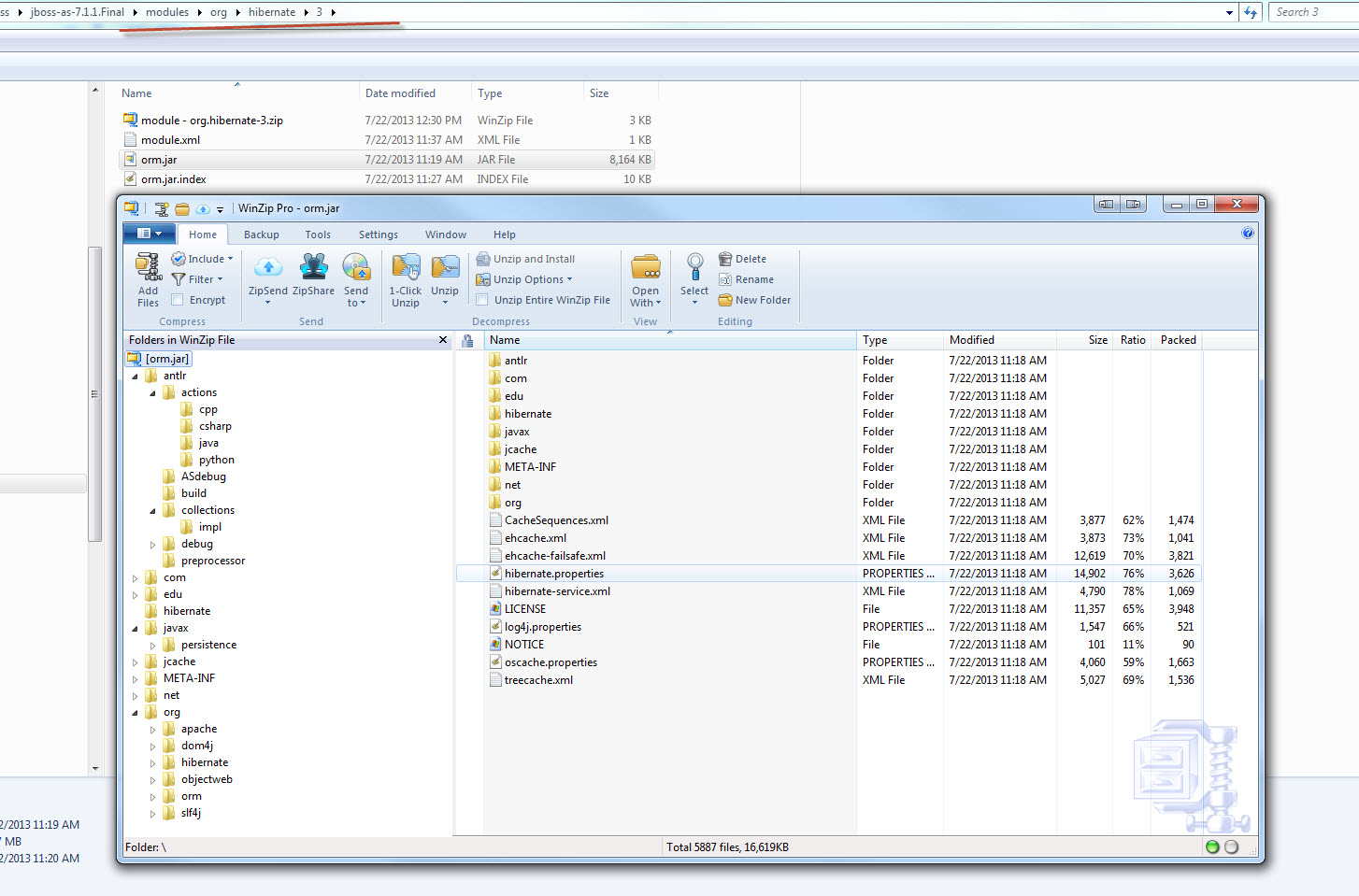Switch to the Home ribbon tab
Screen dimensions: 1359x896
coord(203,235)
